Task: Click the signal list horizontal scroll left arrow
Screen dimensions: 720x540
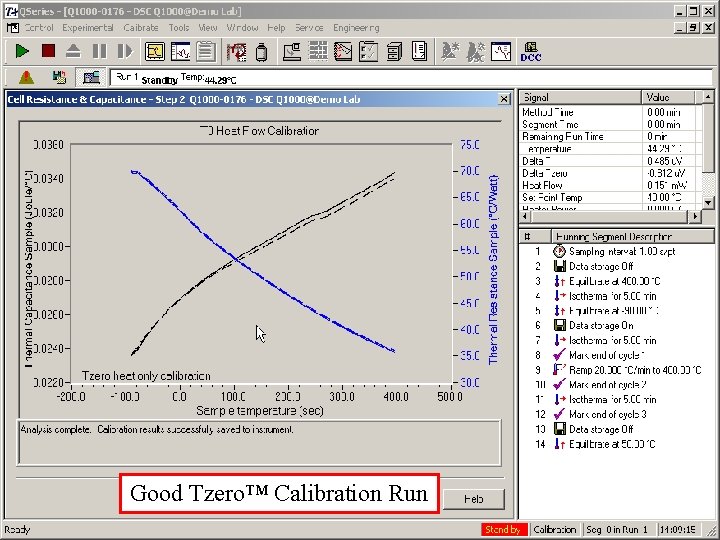Action: [525, 215]
